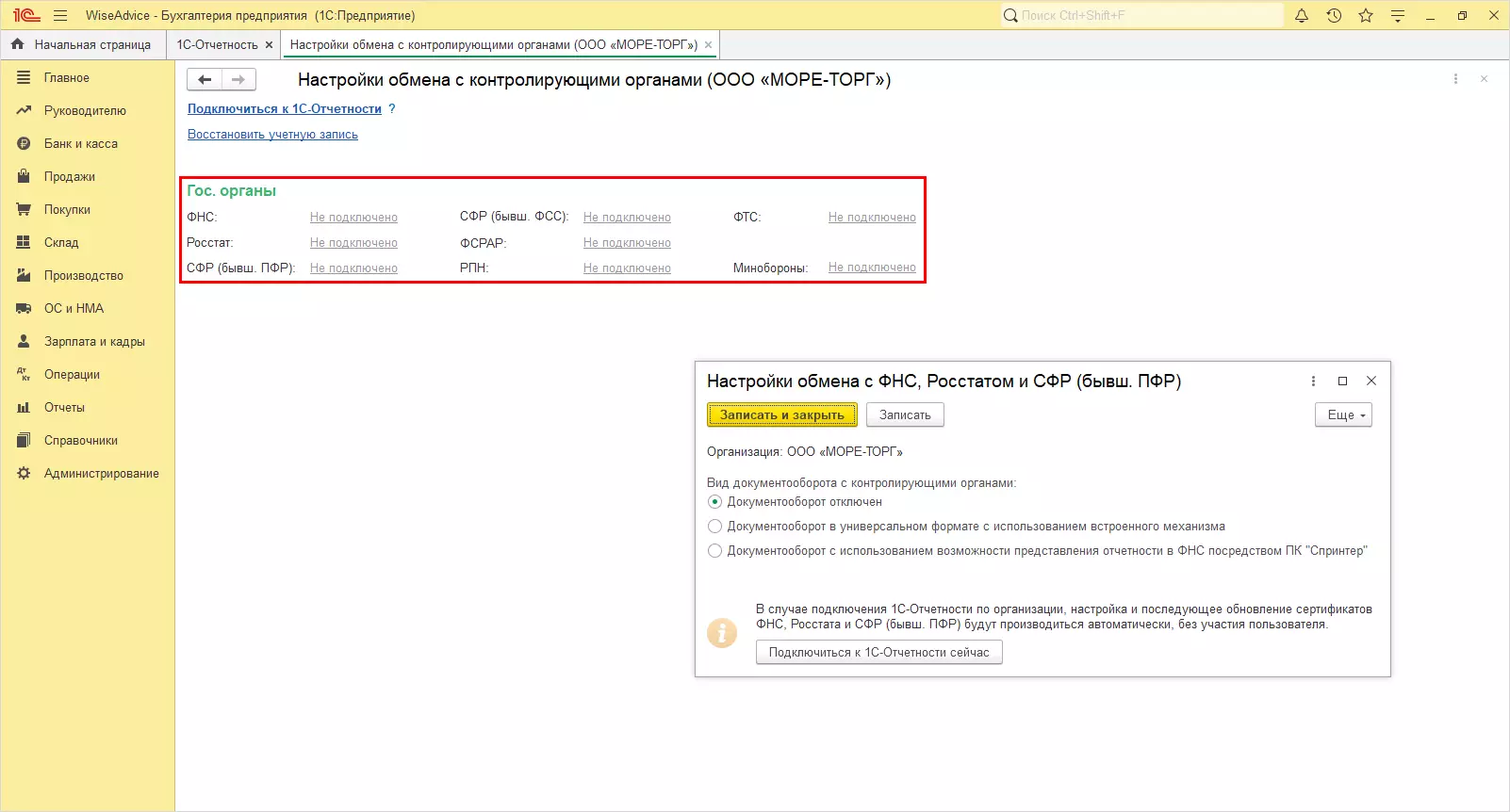
Task: Click the Записать button
Action: 905,414
